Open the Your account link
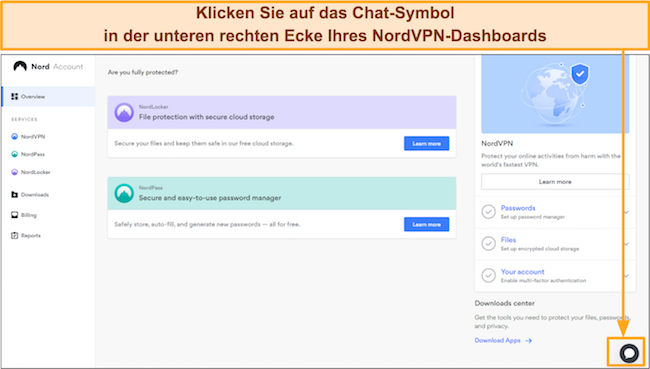This screenshot has height=369, width=650. 522,272
